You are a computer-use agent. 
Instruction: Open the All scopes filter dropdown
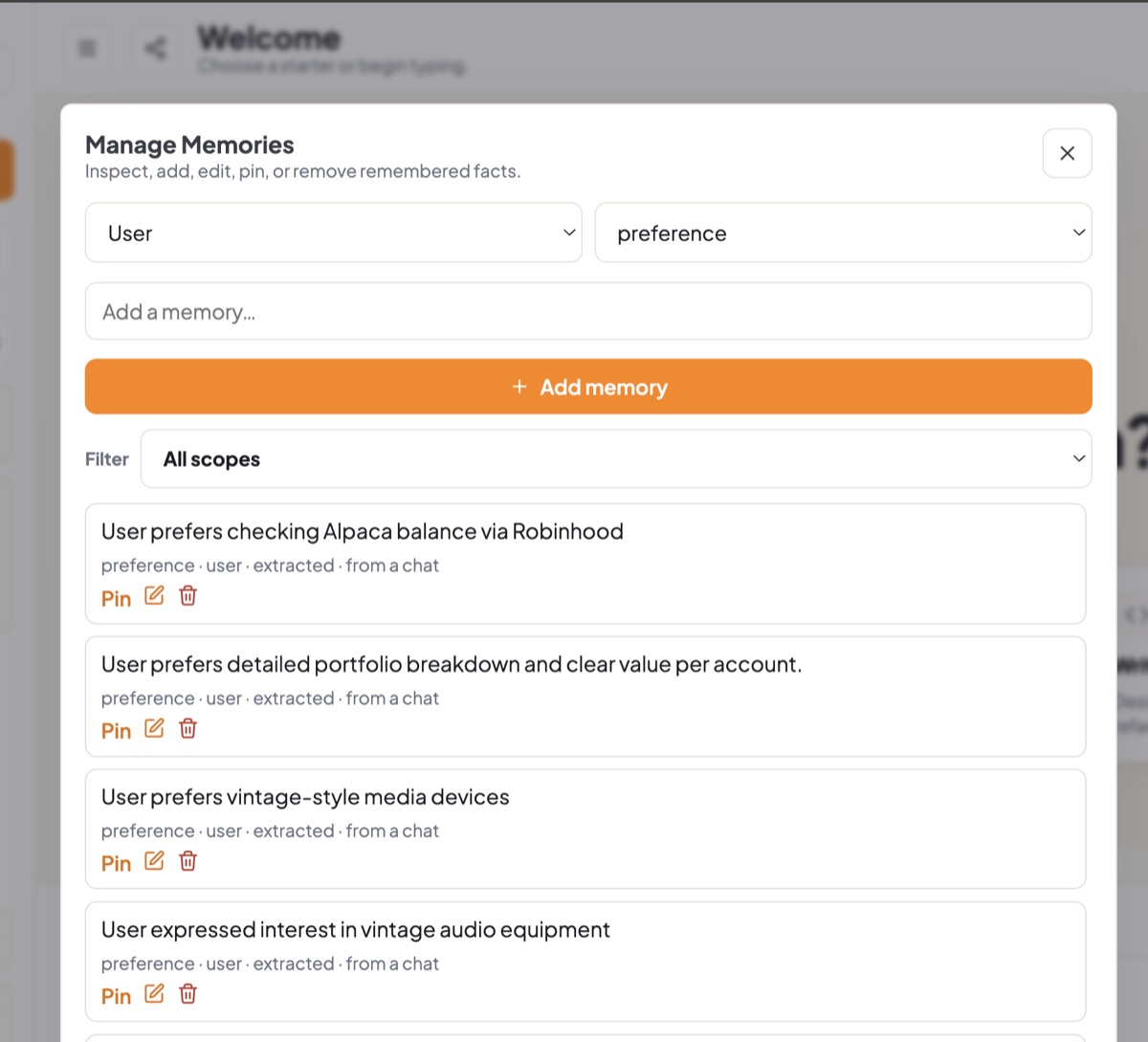point(616,458)
